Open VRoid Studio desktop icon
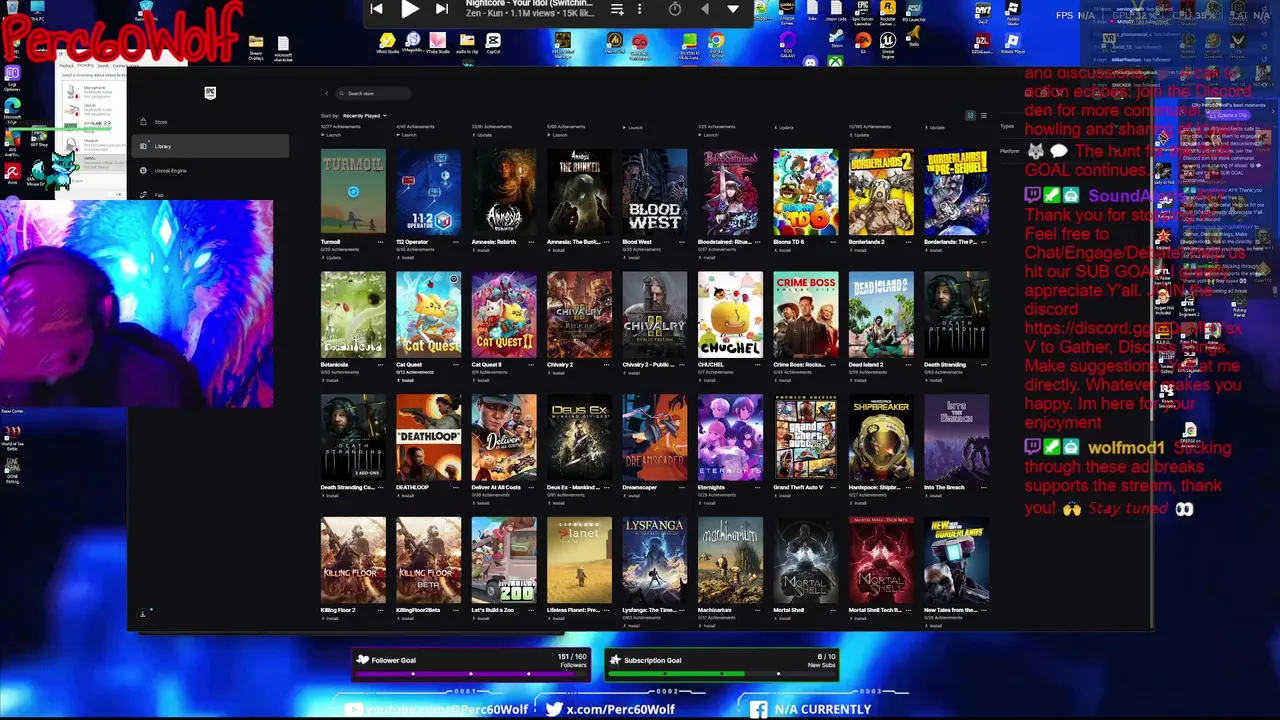Screen dimensions: 1280x720 387,42
